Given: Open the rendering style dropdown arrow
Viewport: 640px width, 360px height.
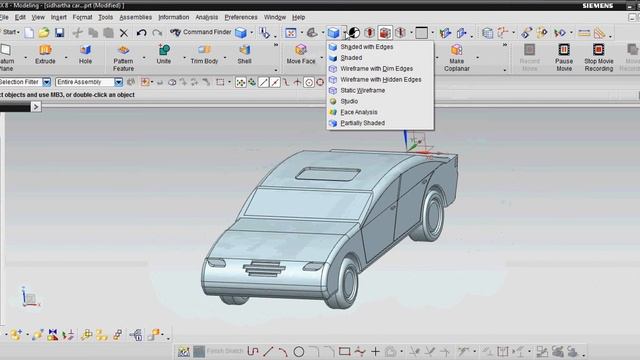Looking at the screenshot, I should tap(345, 33).
